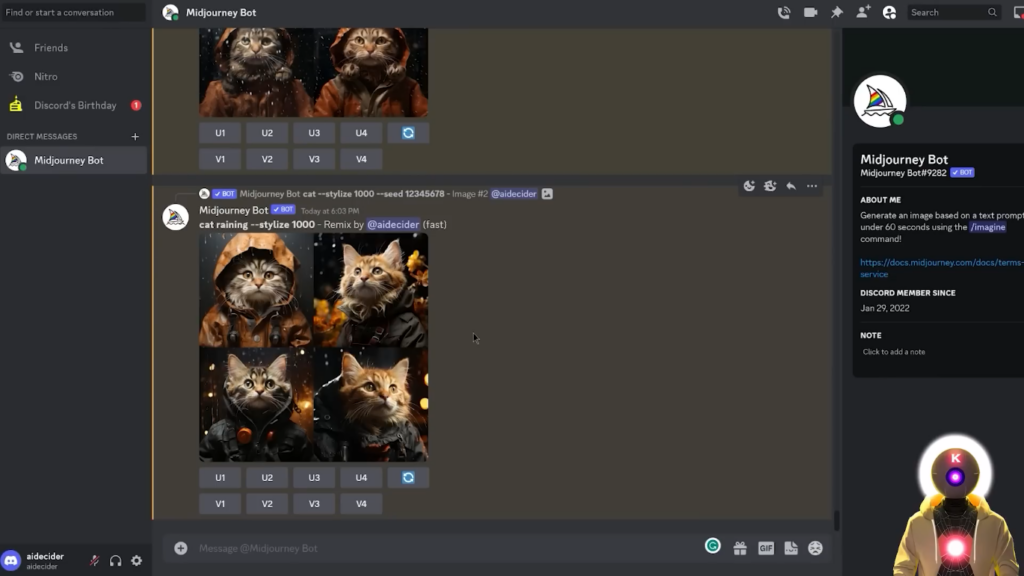Click Midjourney Bot avatar beside message
This screenshot has width=1024, height=576.
pos(175,217)
